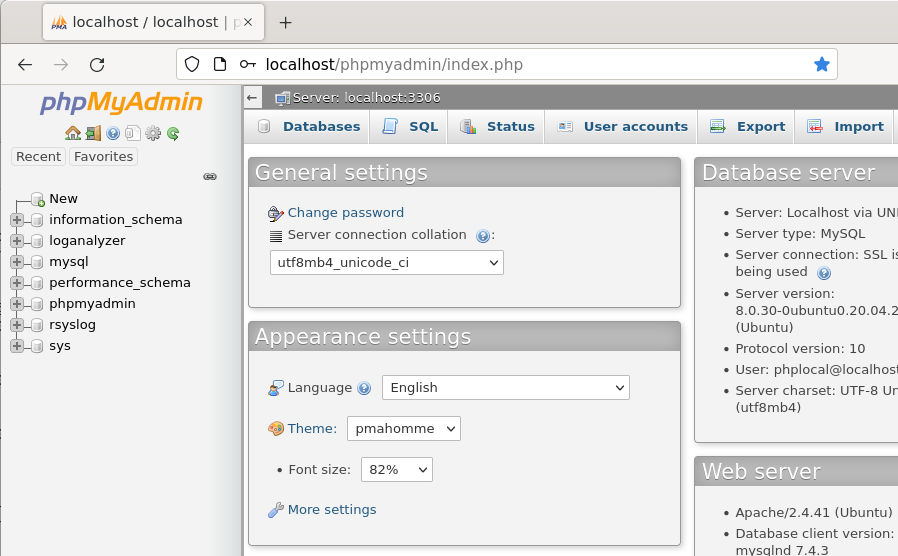
Task: Click 'Server type: MySQL' text
Action: point(800,234)
